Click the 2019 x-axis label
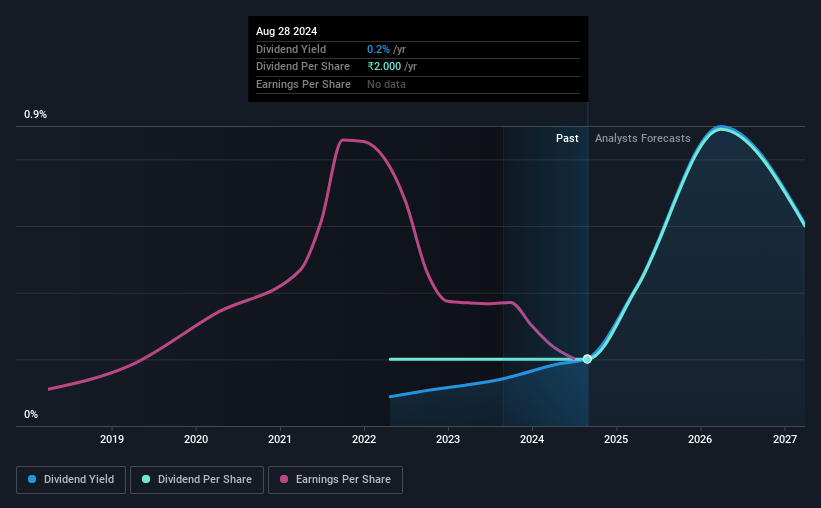821x508 pixels. tap(112, 439)
